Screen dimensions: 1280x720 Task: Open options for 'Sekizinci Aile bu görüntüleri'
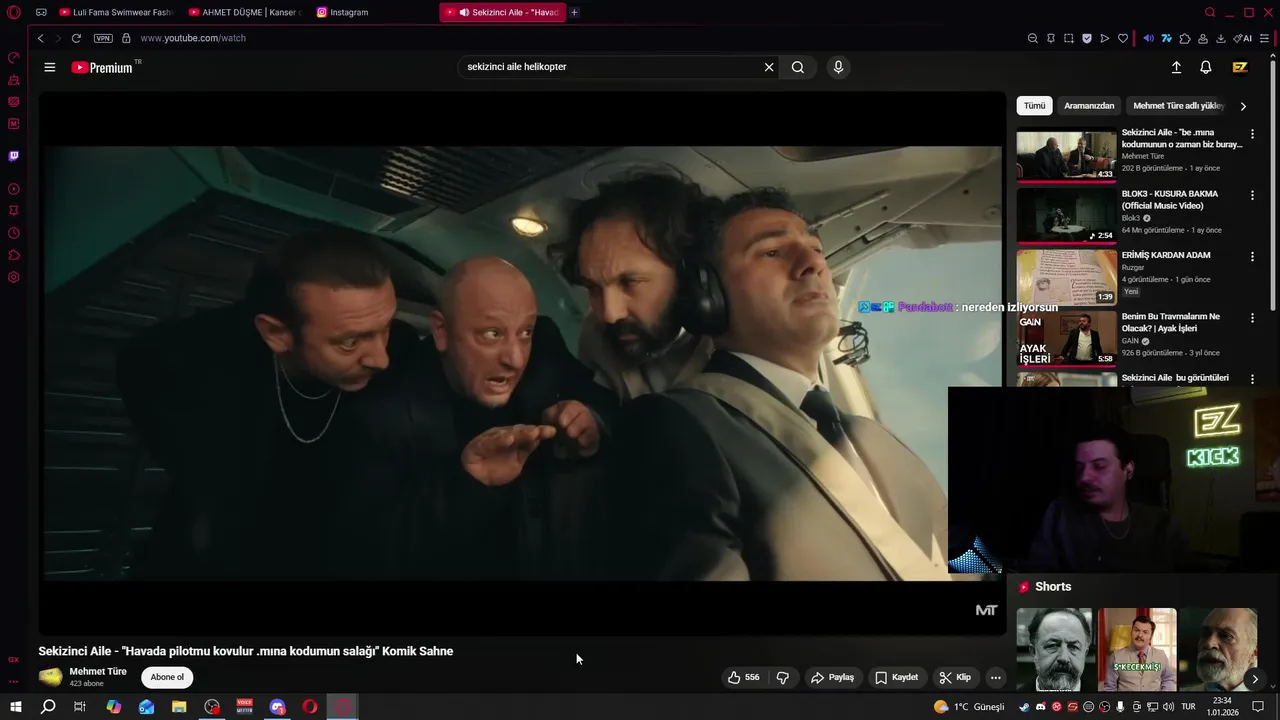coord(1252,379)
